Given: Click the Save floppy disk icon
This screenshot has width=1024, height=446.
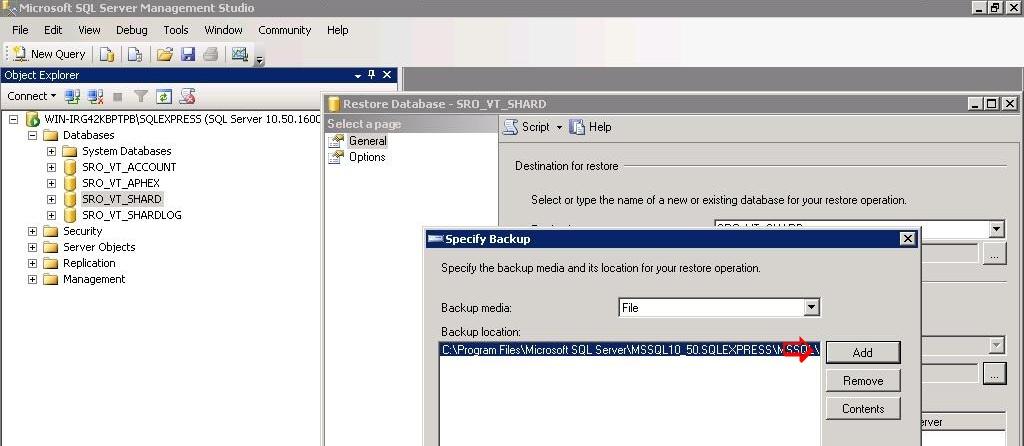Looking at the screenshot, I should click(188, 54).
